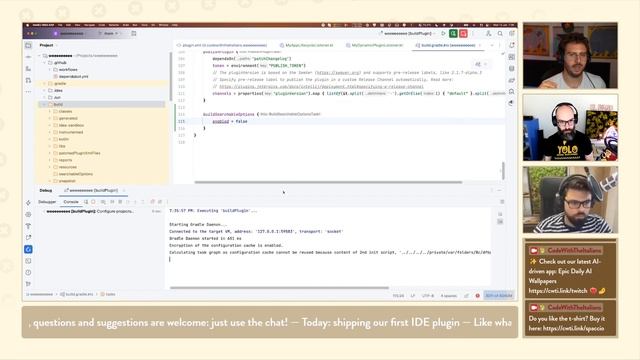The image size is (640, 360).
Task: Click the 'enabled = false' code line
Action: click(x=229, y=121)
